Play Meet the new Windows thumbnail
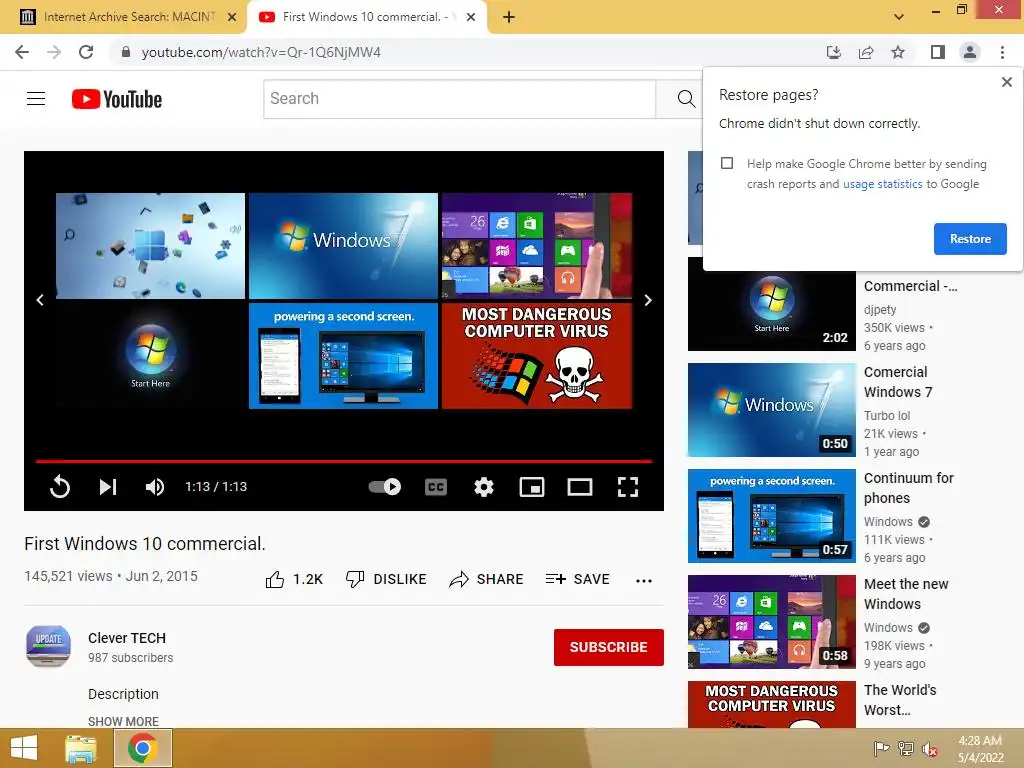The width and height of the screenshot is (1024, 768). click(x=771, y=622)
